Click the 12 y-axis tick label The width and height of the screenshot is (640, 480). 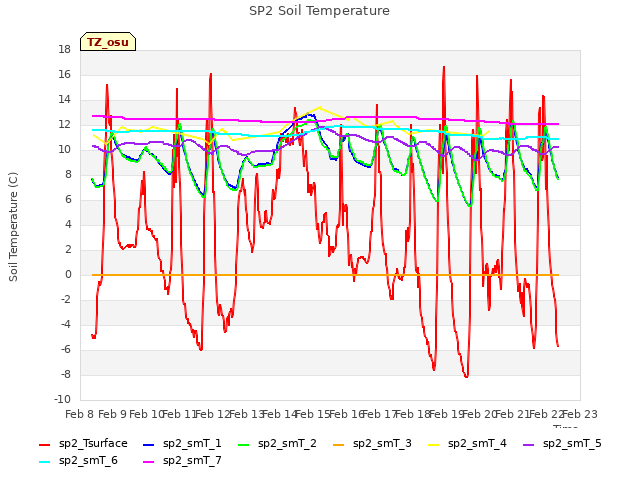[64, 124]
